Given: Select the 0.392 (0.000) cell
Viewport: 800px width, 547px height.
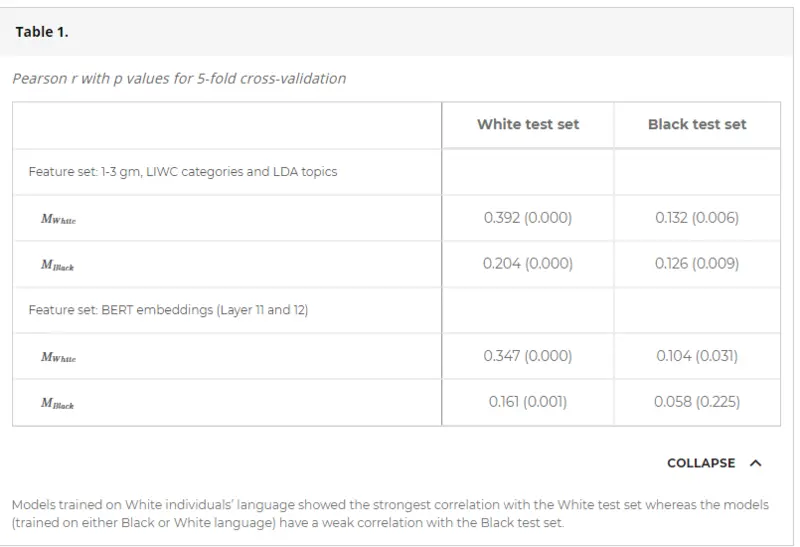Looking at the screenshot, I should point(528,218).
